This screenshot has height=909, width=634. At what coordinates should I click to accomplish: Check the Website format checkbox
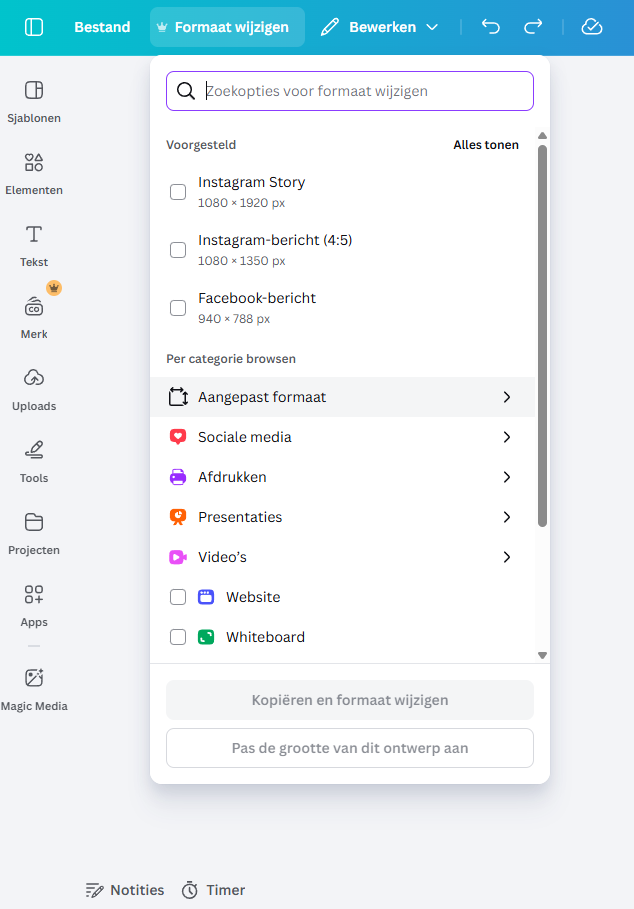coord(178,597)
